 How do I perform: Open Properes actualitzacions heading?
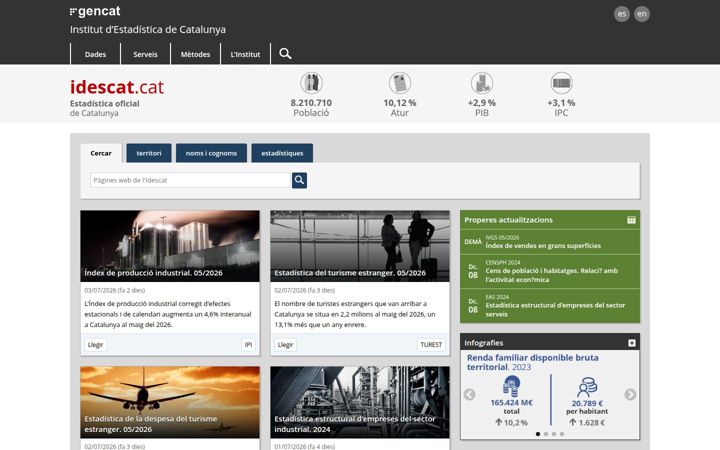[x=508, y=220]
